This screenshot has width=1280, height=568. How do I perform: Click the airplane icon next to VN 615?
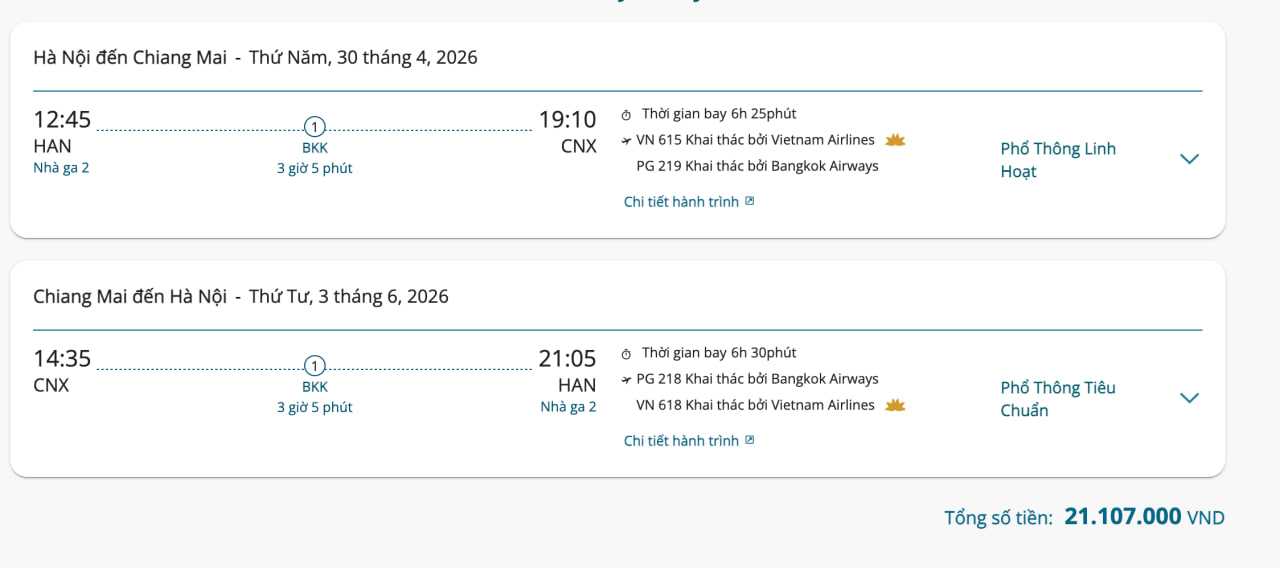pos(627,141)
